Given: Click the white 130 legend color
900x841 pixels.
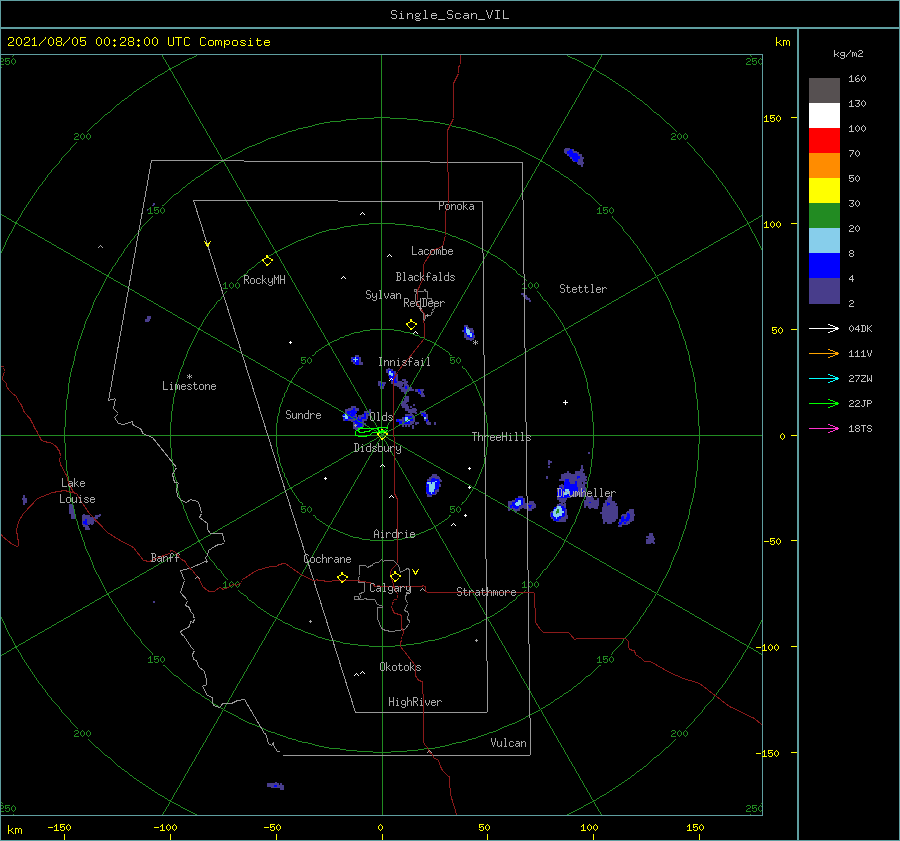Looking at the screenshot, I should tap(824, 115).
